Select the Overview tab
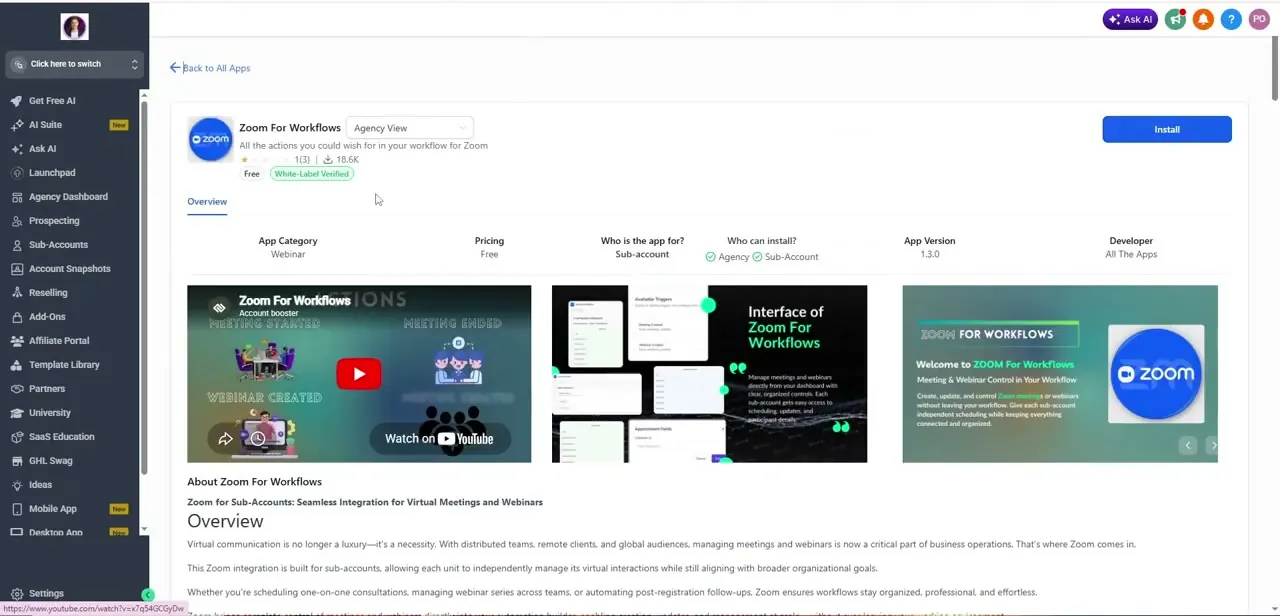Viewport: 1280px width, 616px height. tap(207, 202)
